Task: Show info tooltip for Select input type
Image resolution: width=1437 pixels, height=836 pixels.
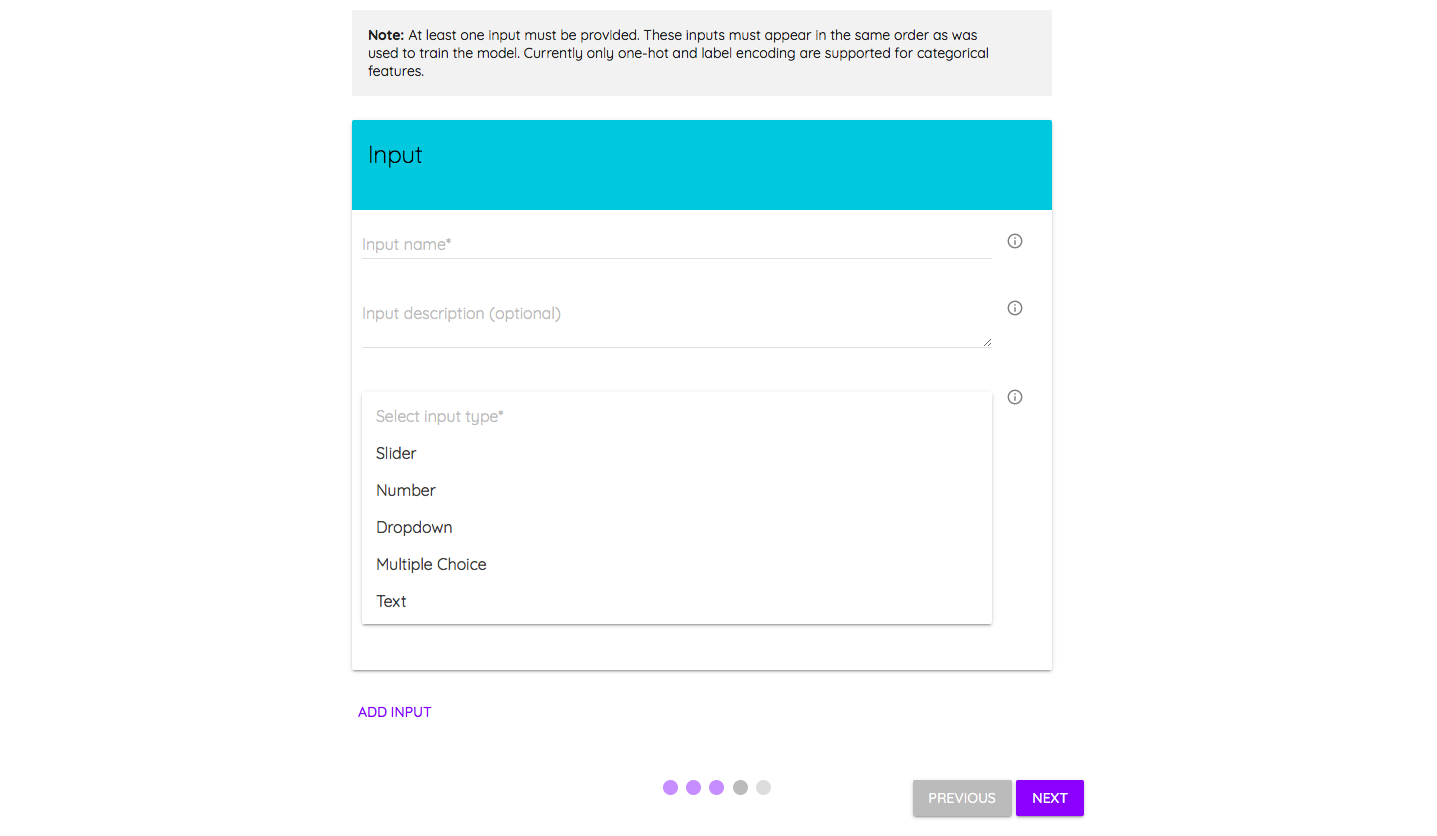Action: (x=1015, y=397)
